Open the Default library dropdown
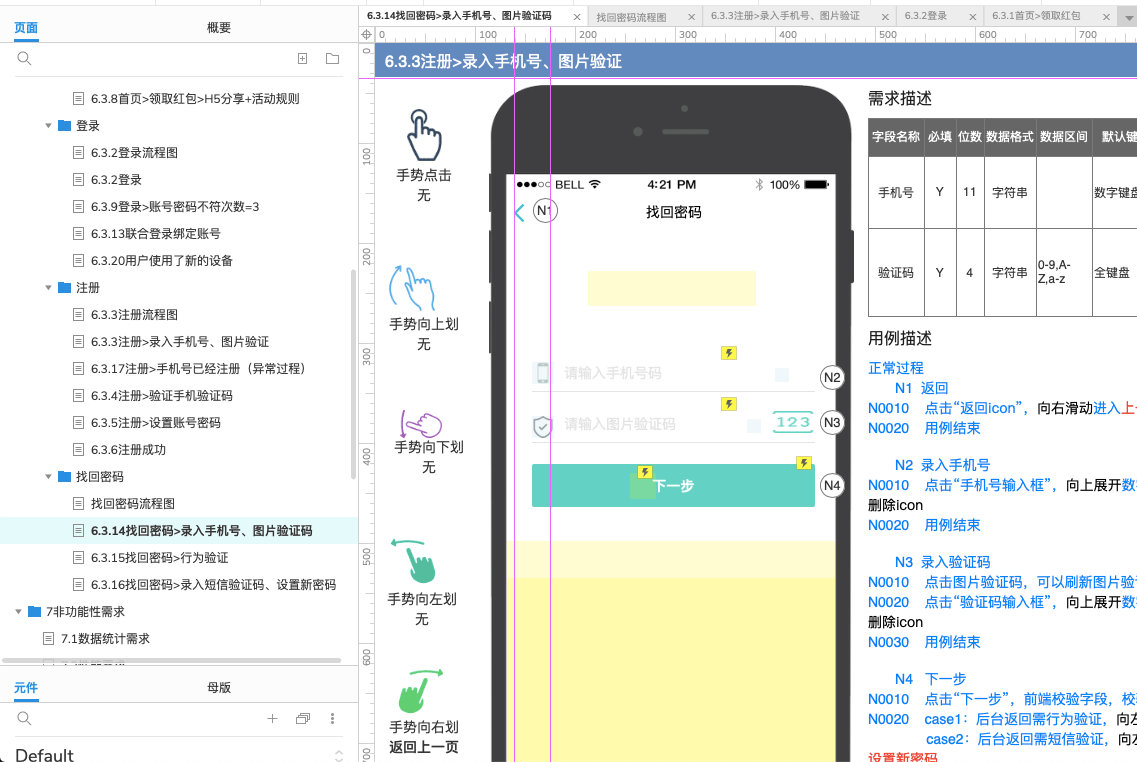 338,755
